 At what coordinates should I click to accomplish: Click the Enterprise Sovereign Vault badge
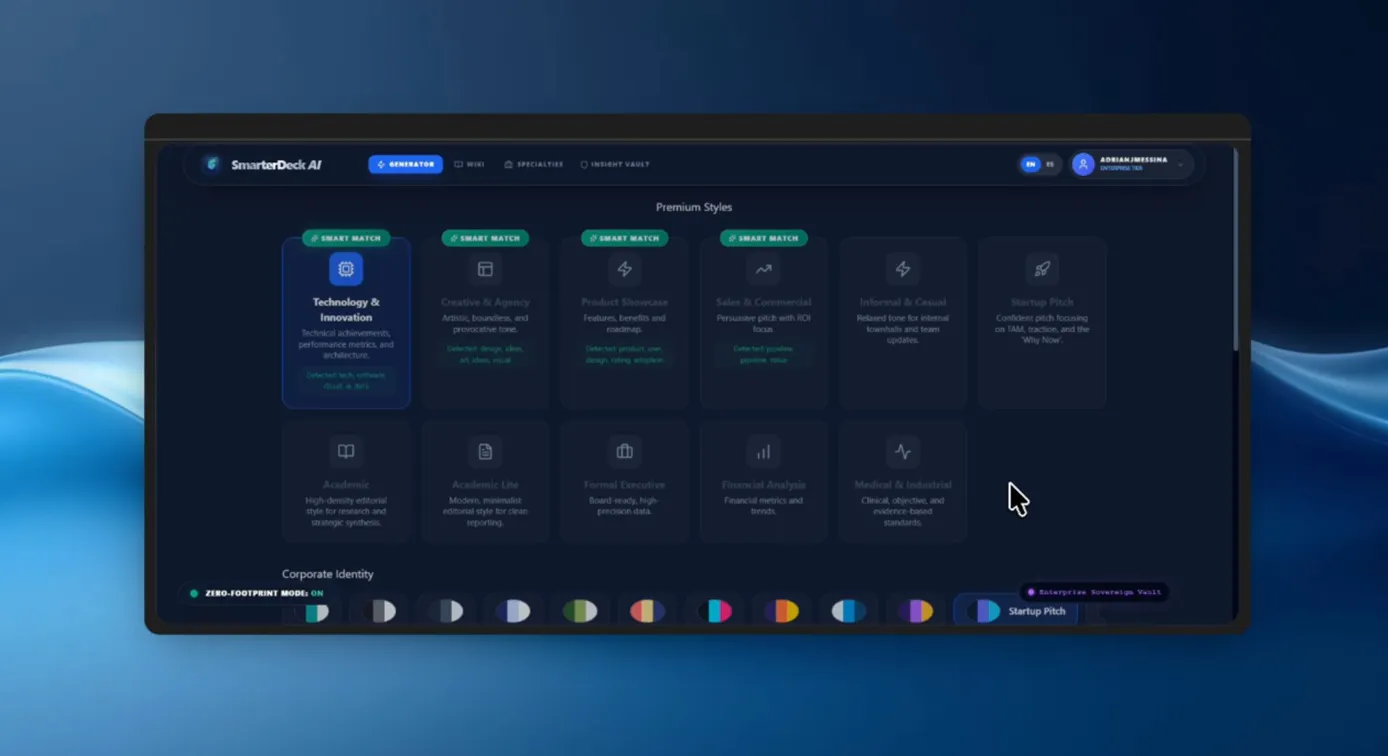[x=1094, y=592]
